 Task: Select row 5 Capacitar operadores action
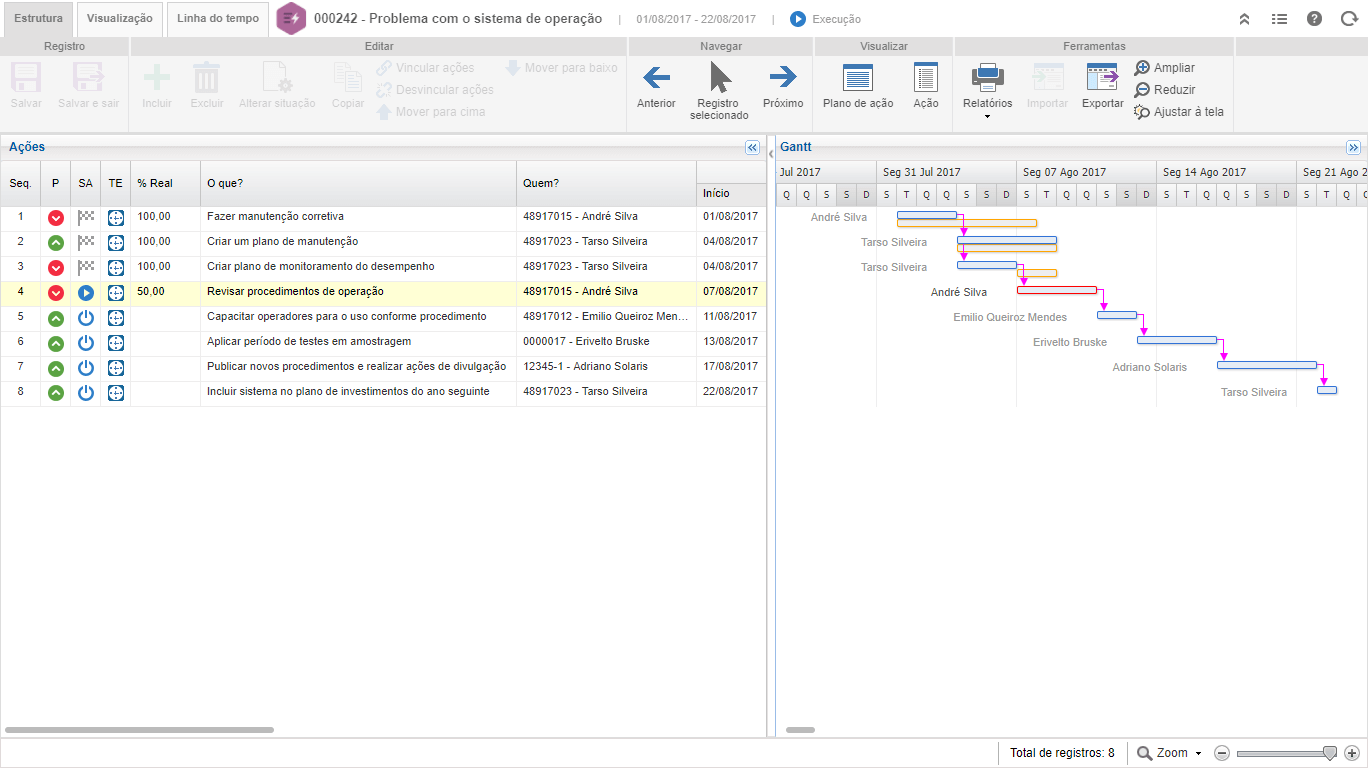coord(346,317)
